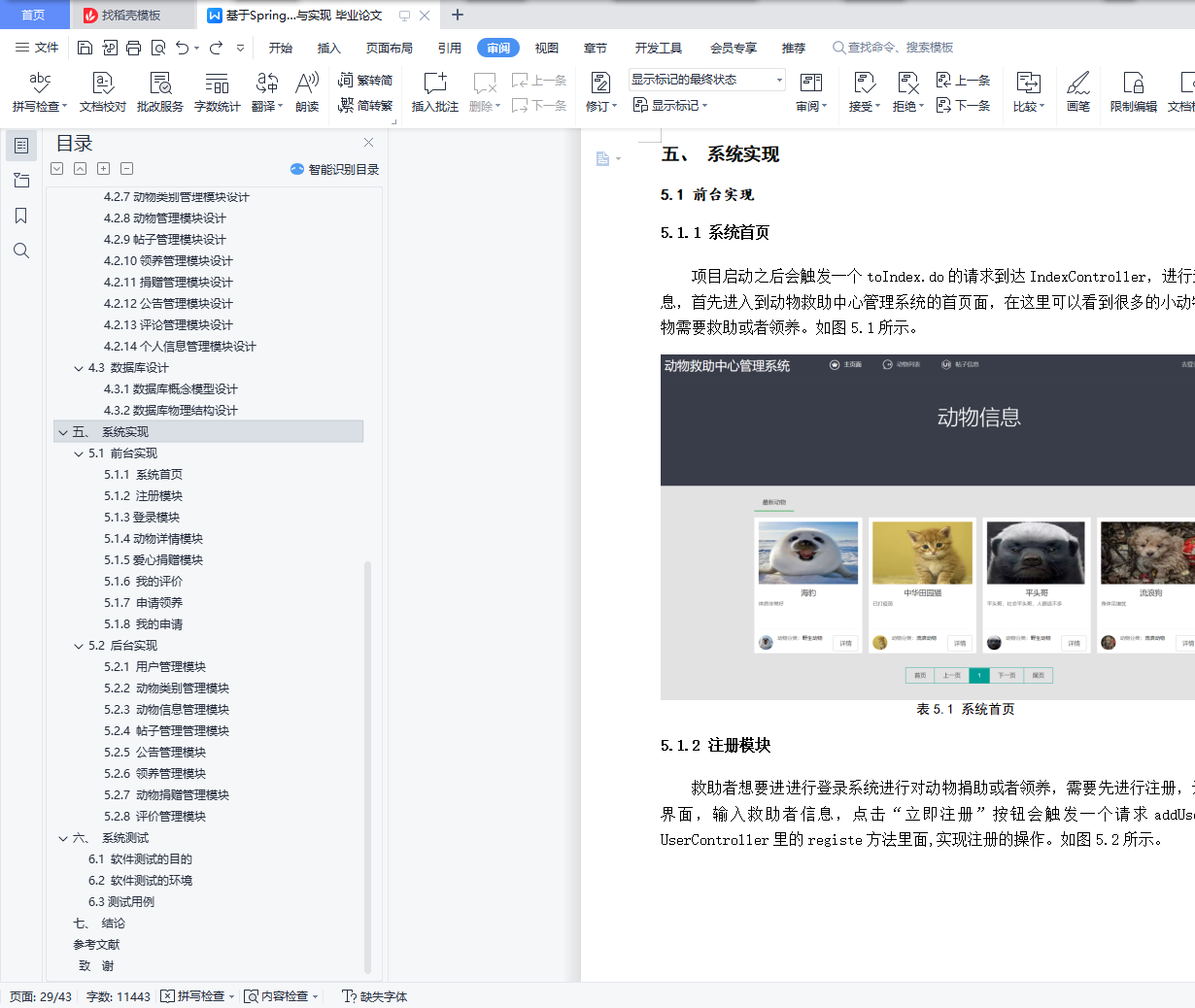The image size is (1195, 1008).
Task: Click the print icon in quick toolbar
Action: tap(134, 48)
